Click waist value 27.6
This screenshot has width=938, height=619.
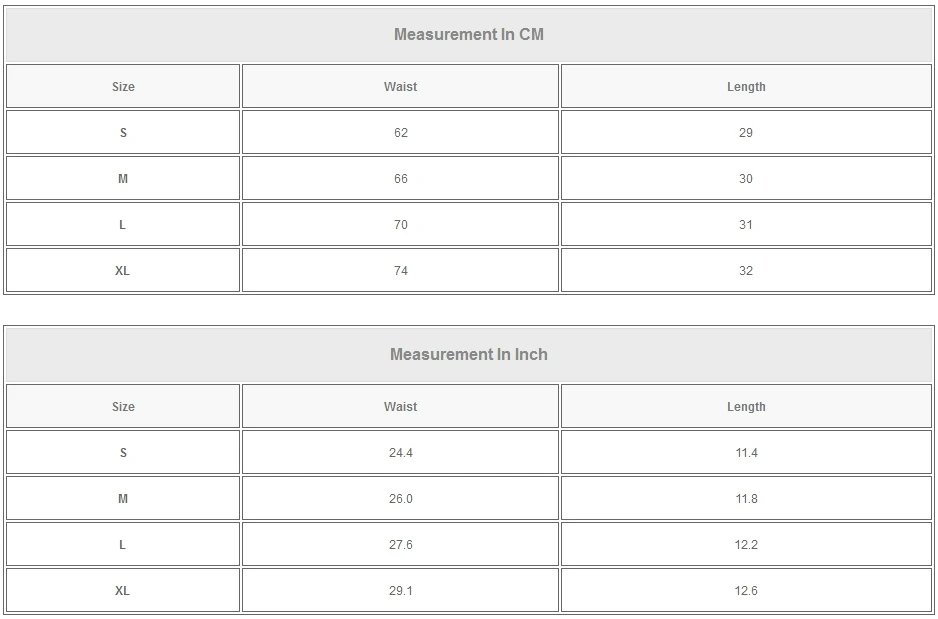400,545
